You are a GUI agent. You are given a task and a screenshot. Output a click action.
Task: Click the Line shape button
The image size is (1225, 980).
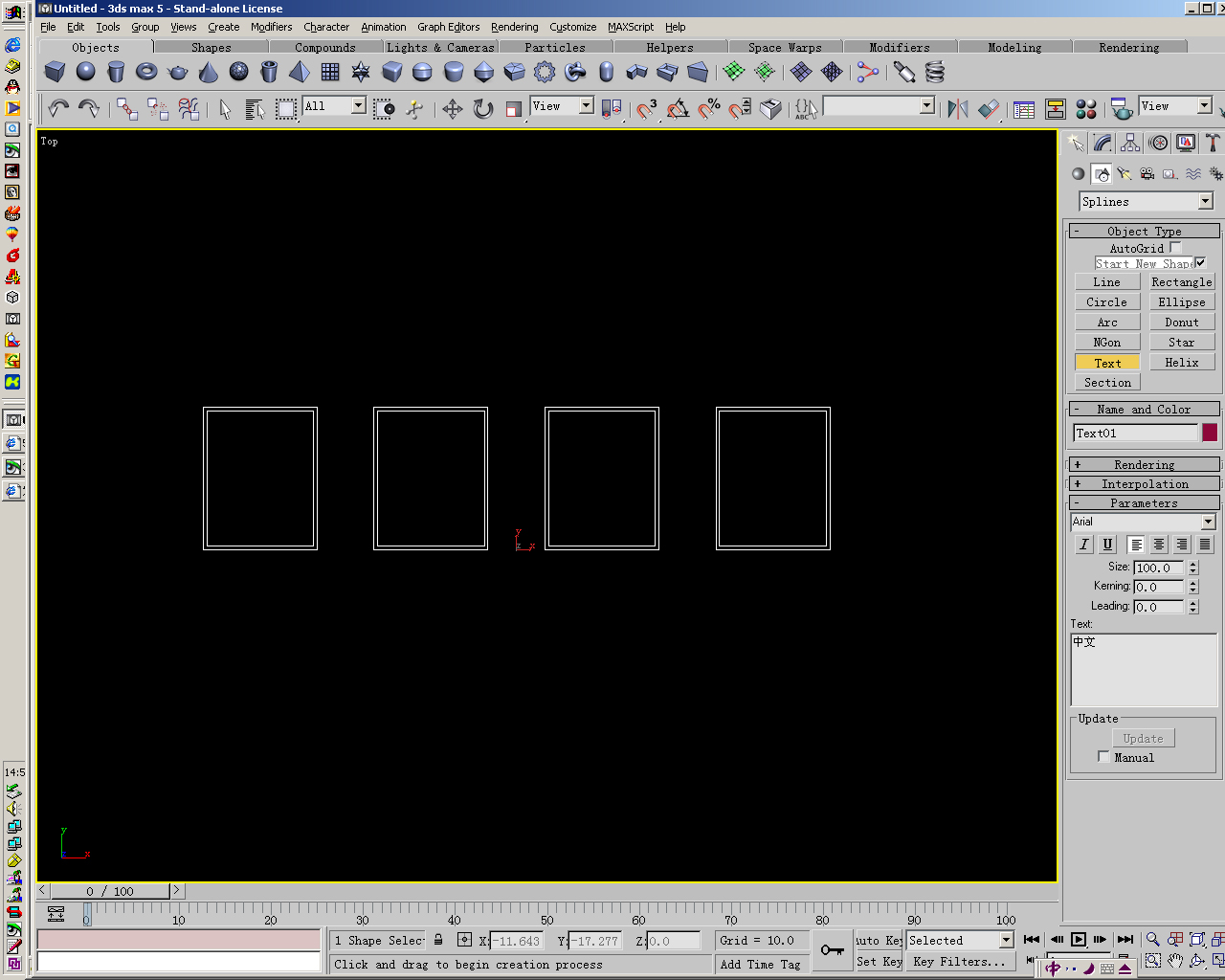(1106, 281)
